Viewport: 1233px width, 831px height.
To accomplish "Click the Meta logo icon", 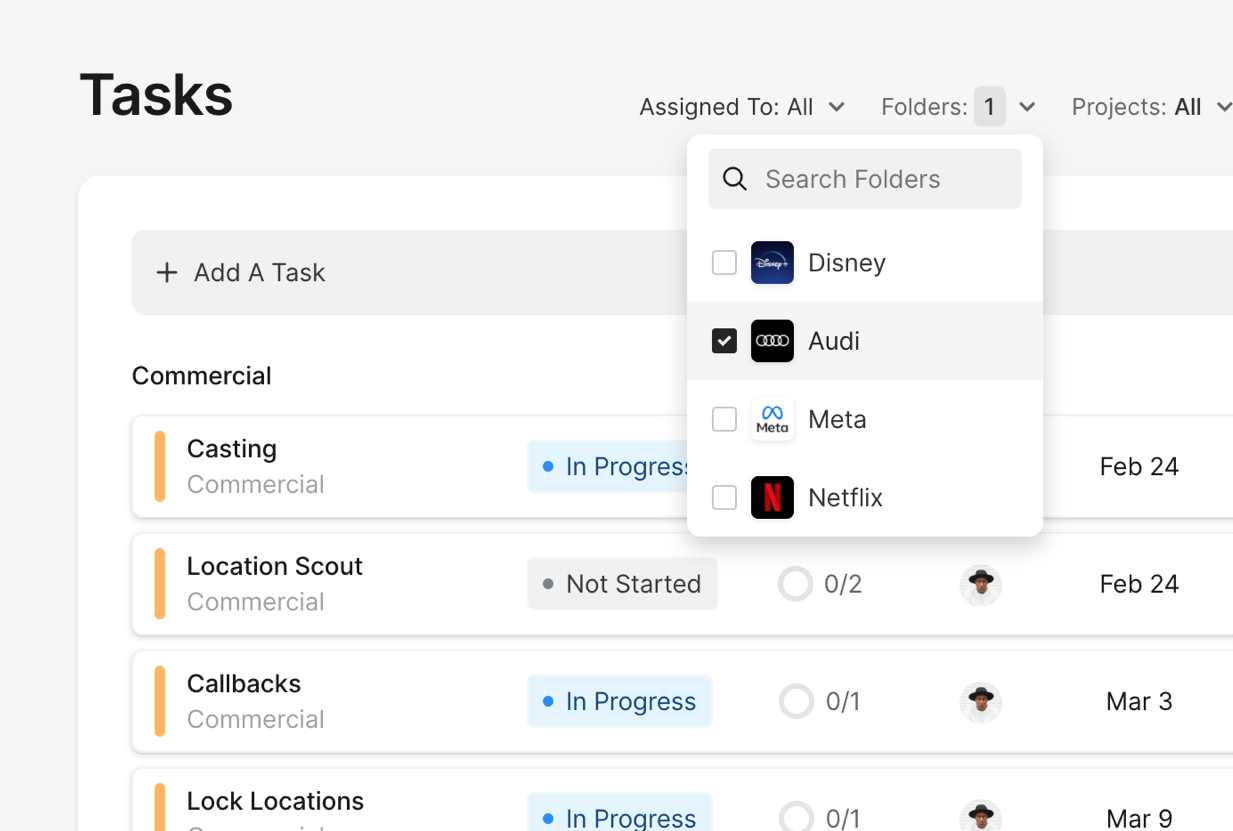I will tap(772, 419).
